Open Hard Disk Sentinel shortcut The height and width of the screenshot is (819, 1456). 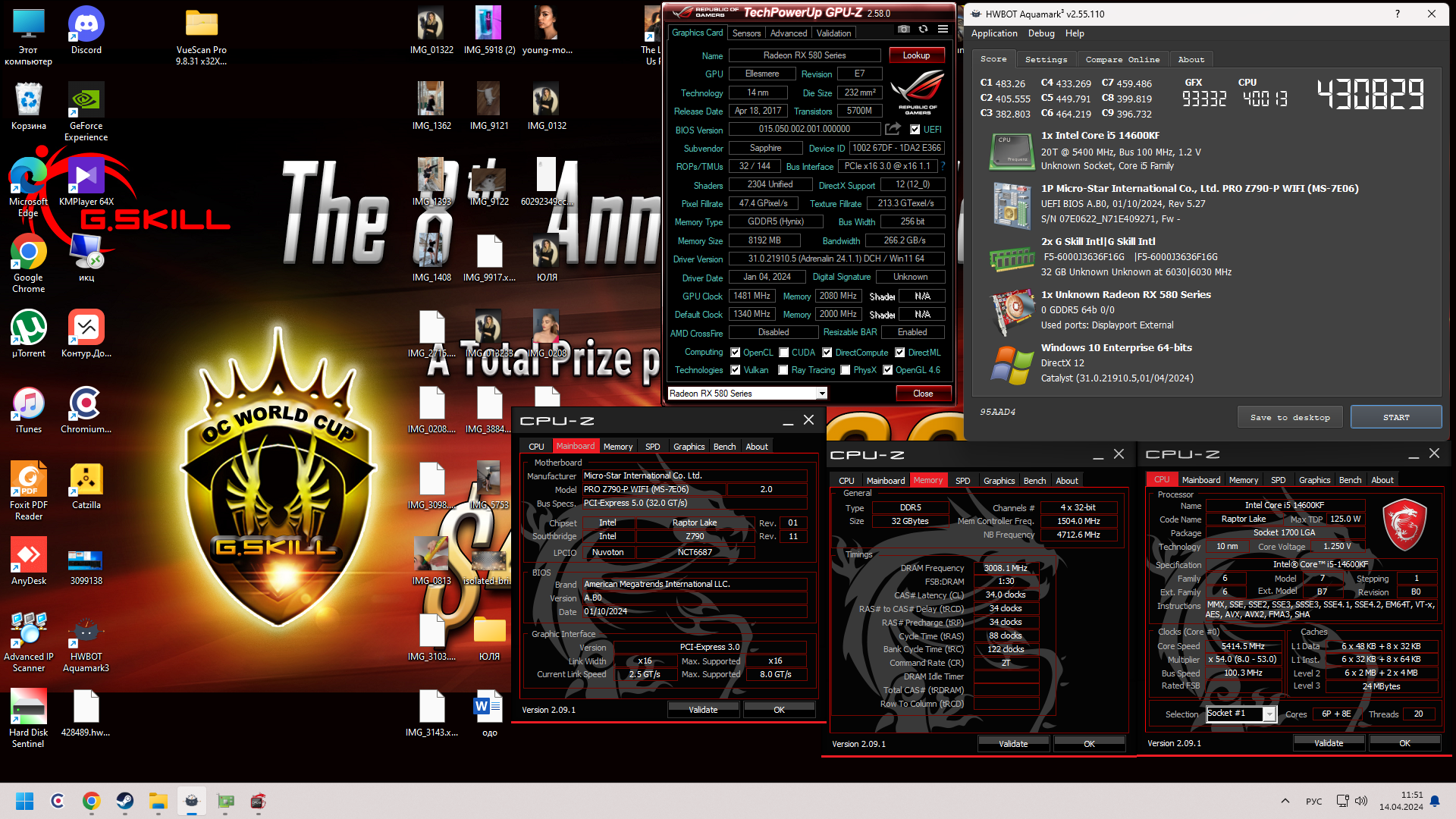[x=29, y=718]
